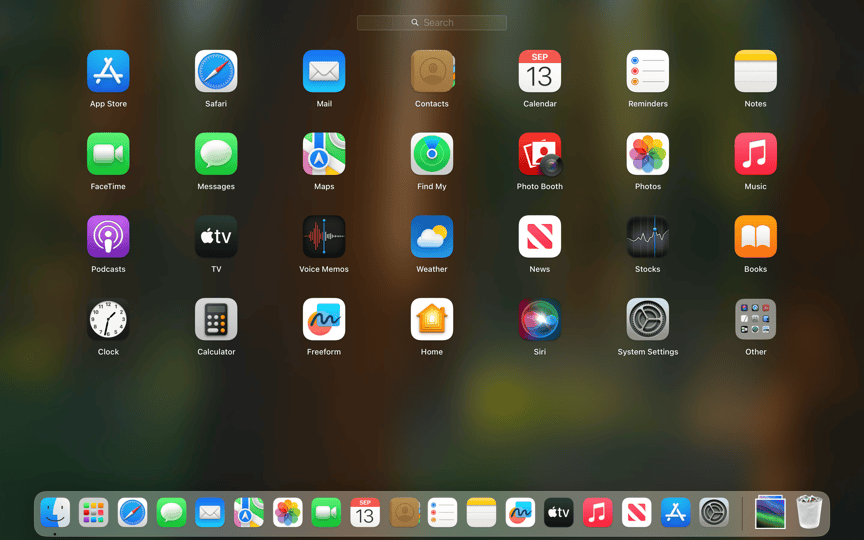The image size is (864, 540).
Task: Open Messages in the Launchpad grid
Action: pos(216,154)
